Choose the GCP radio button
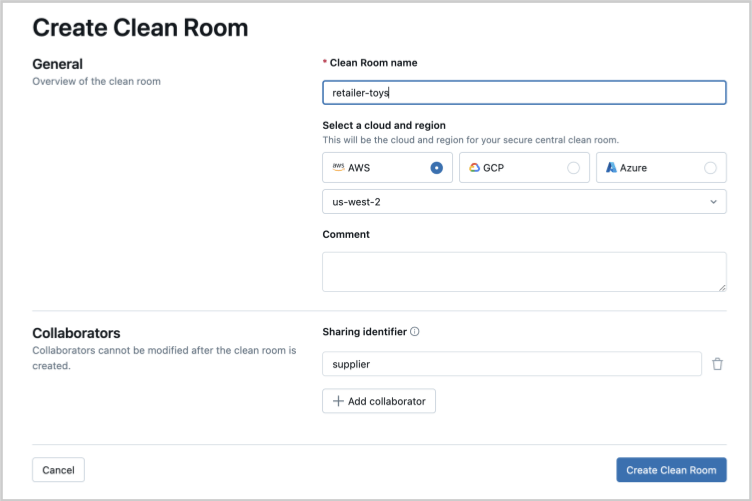Viewport: 752px width, 501px height. coord(573,168)
